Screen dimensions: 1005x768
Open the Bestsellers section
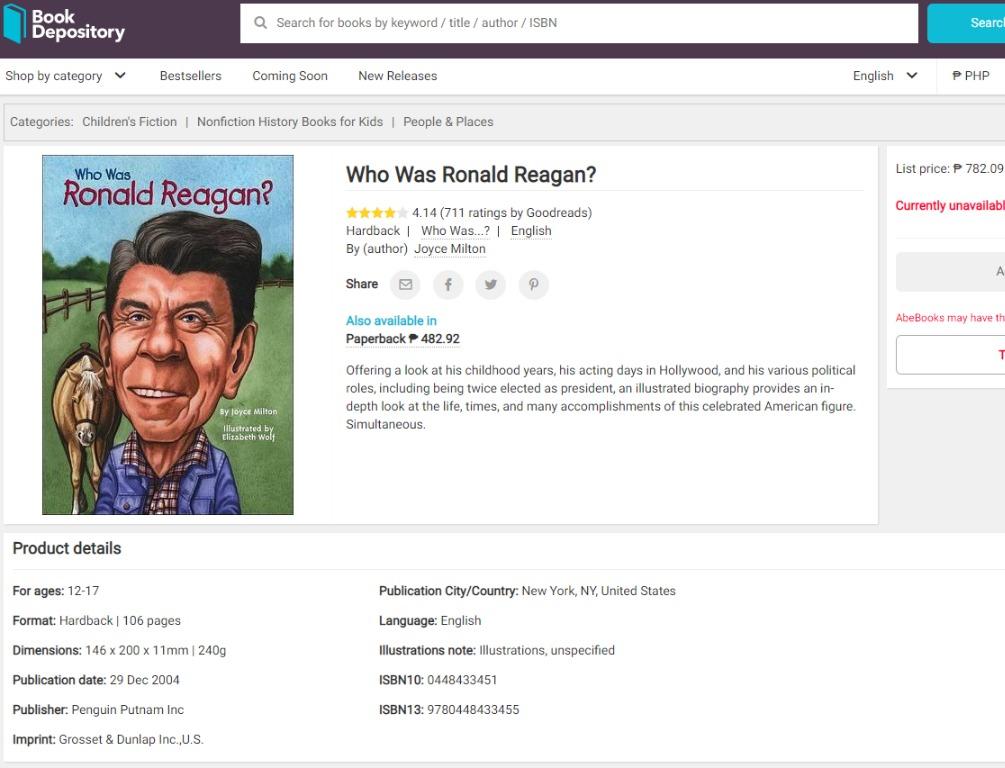tap(190, 75)
